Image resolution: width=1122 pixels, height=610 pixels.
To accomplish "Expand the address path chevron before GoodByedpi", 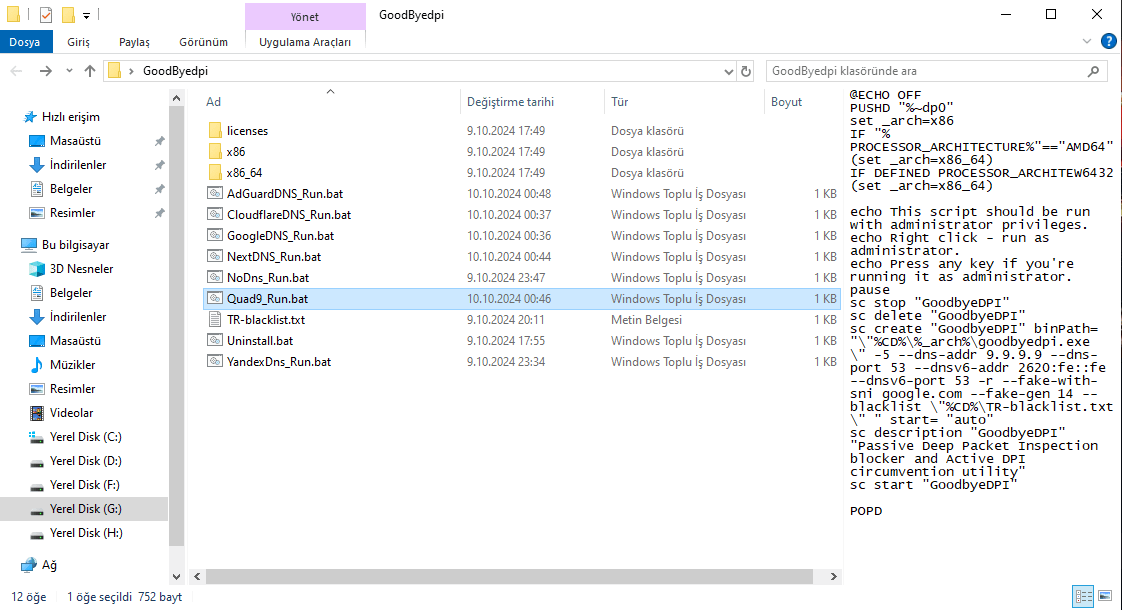I will pos(130,71).
